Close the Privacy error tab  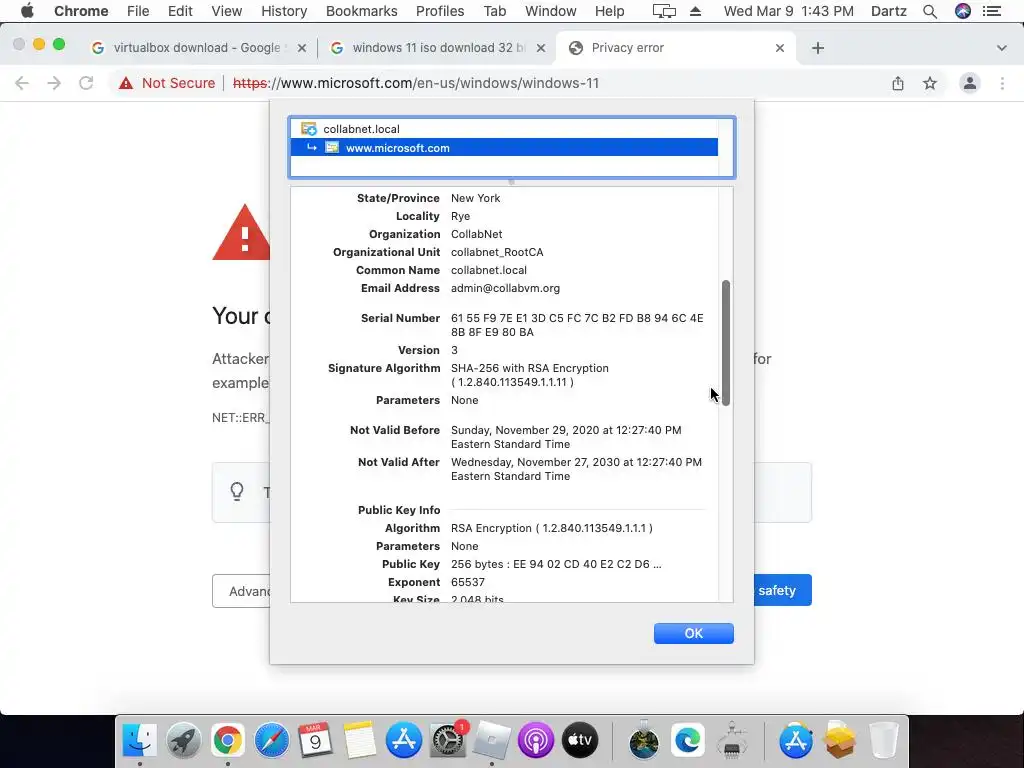[780, 48]
